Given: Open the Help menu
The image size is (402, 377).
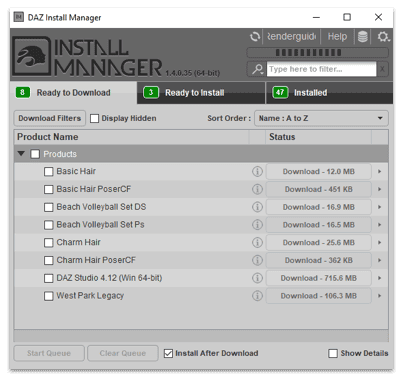Looking at the screenshot, I should tap(337, 36).
